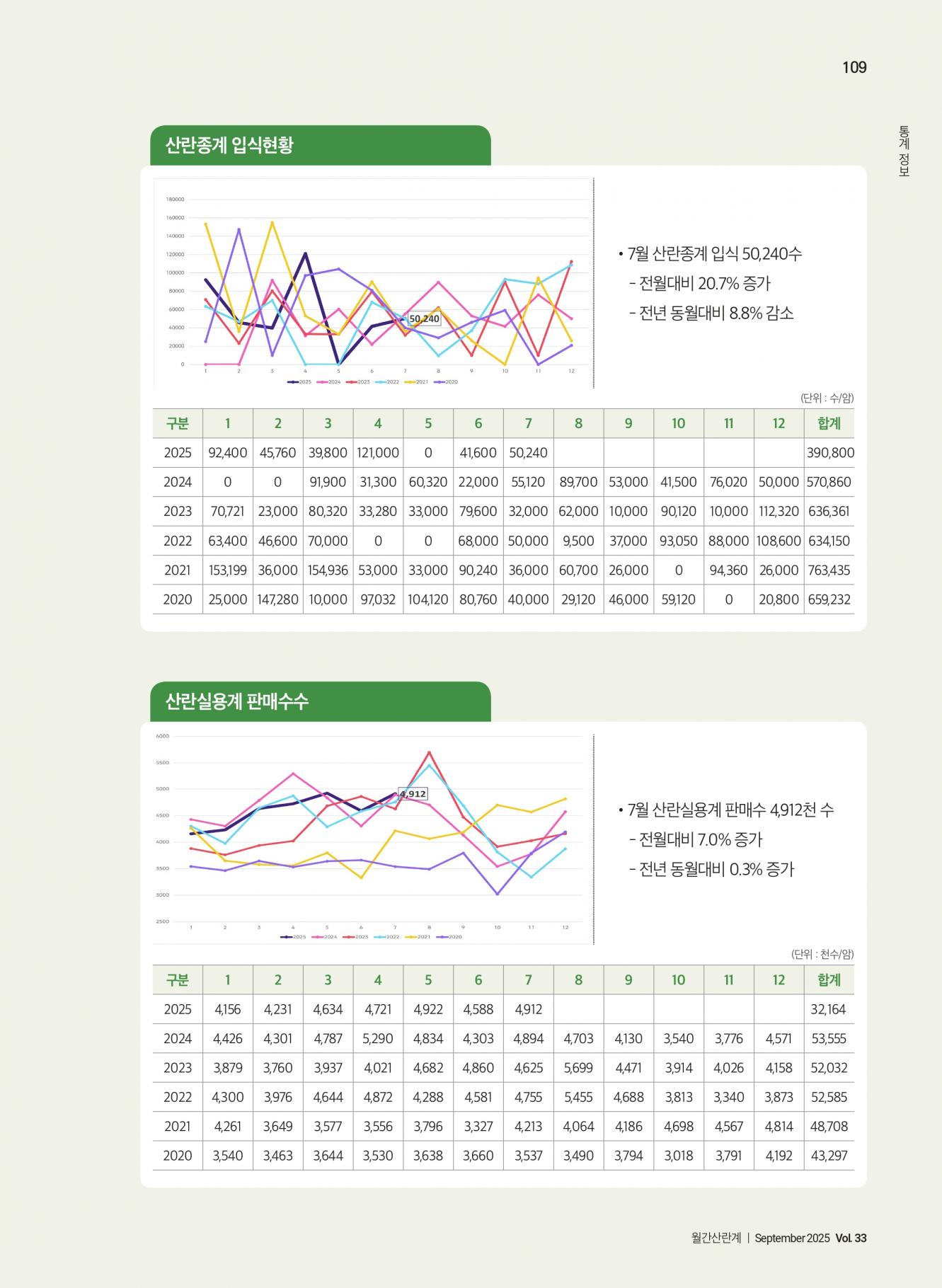Click the Vol. 33 footer text
Screen dimensions: 942x1288
coord(851,1238)
